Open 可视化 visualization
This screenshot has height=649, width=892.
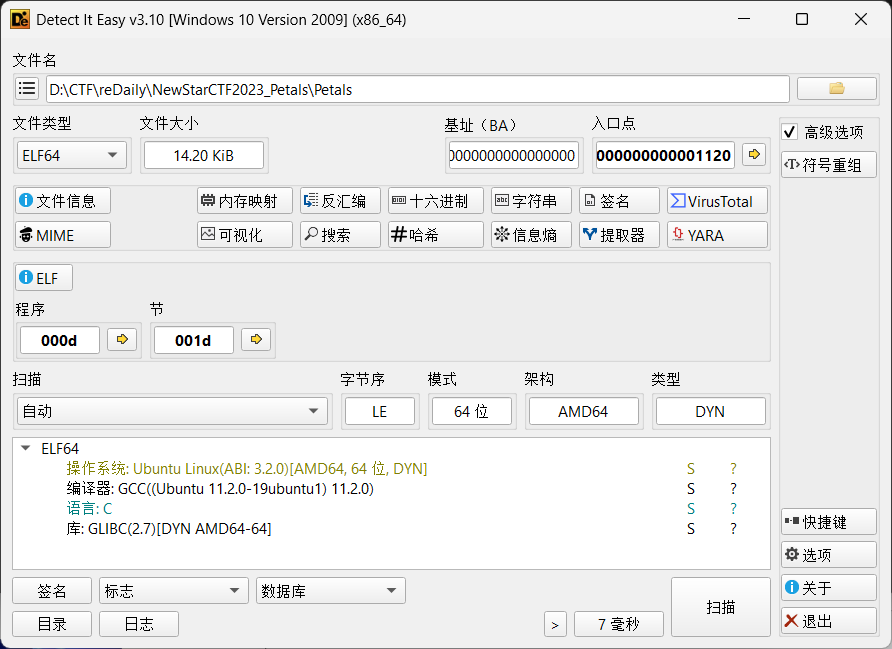click(x=245, y=235)
